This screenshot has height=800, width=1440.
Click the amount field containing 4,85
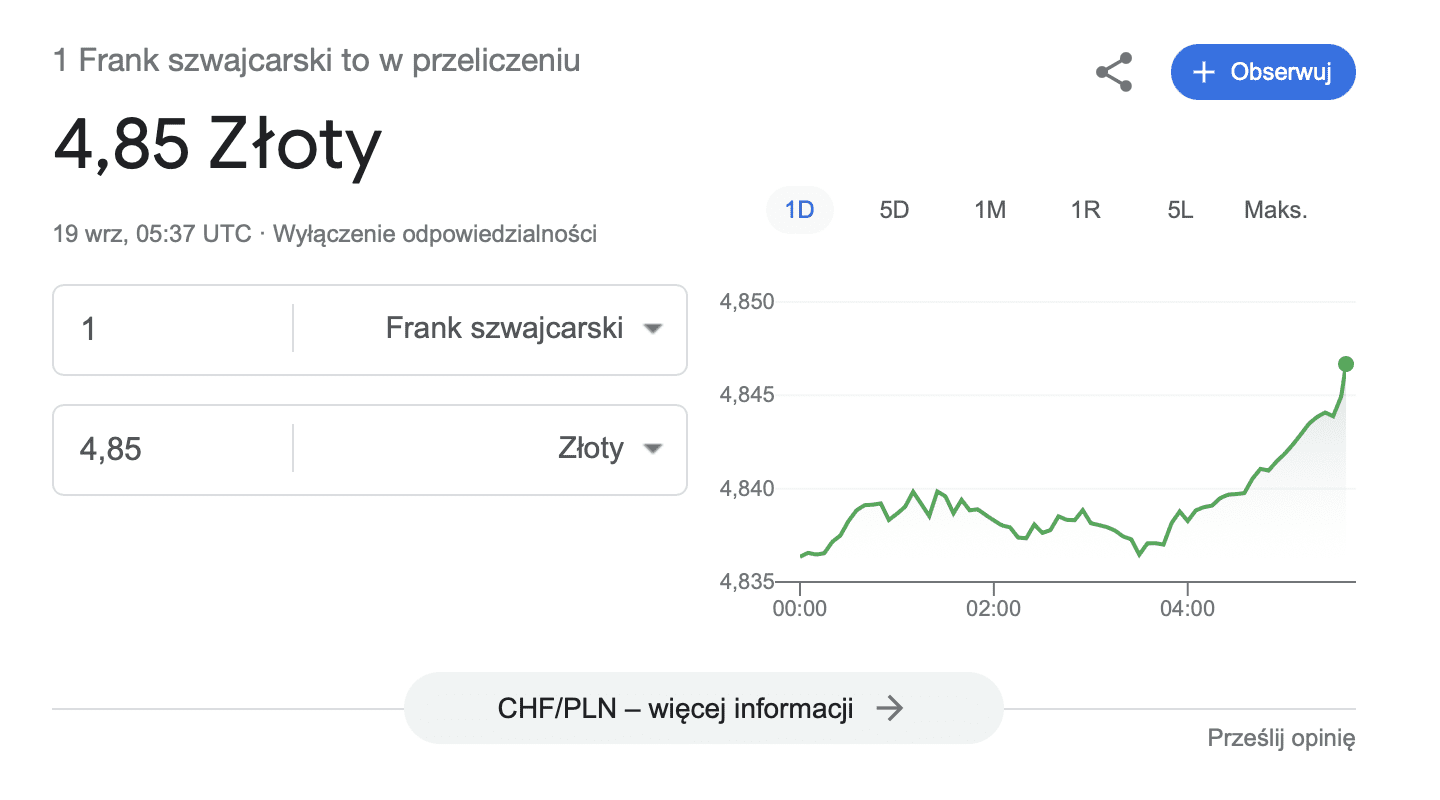173,449
